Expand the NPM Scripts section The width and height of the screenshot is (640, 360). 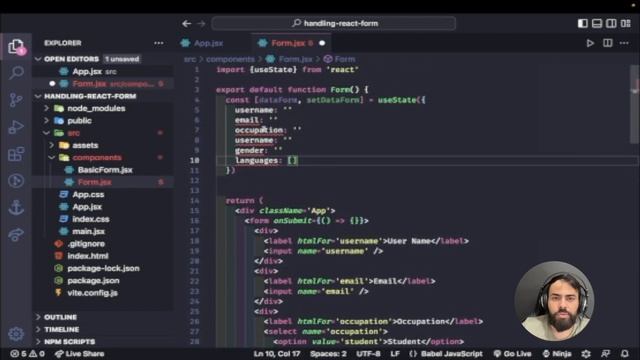(69, 342)
